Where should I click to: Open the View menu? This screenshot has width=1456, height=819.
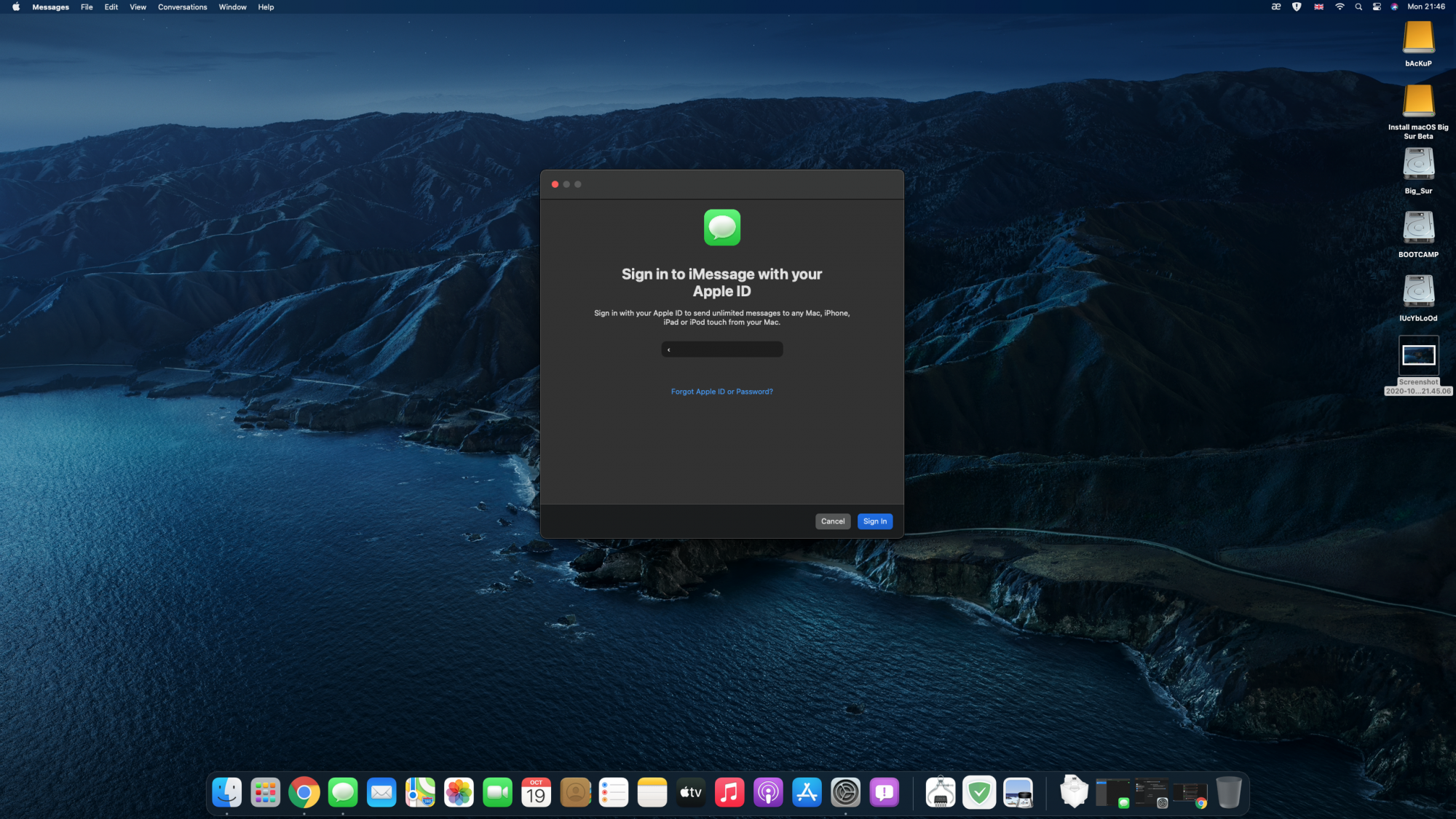tap(138, 7)
